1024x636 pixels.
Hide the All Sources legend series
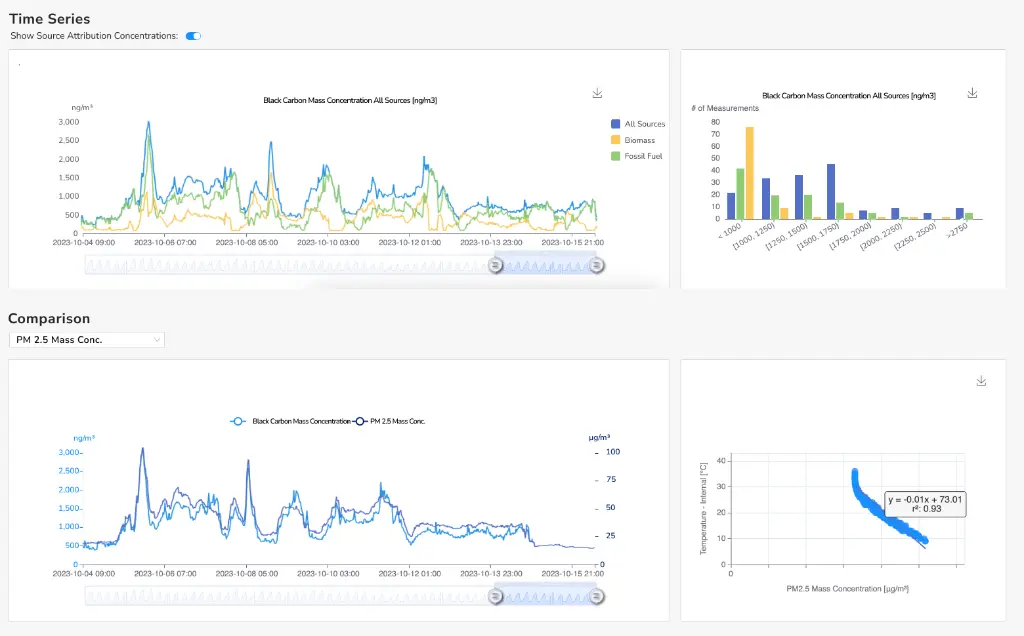point(638,124)
